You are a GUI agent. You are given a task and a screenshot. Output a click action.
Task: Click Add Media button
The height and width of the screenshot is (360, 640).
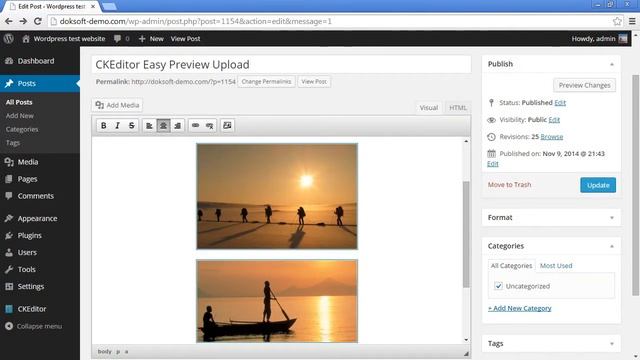tap(117, 105)
